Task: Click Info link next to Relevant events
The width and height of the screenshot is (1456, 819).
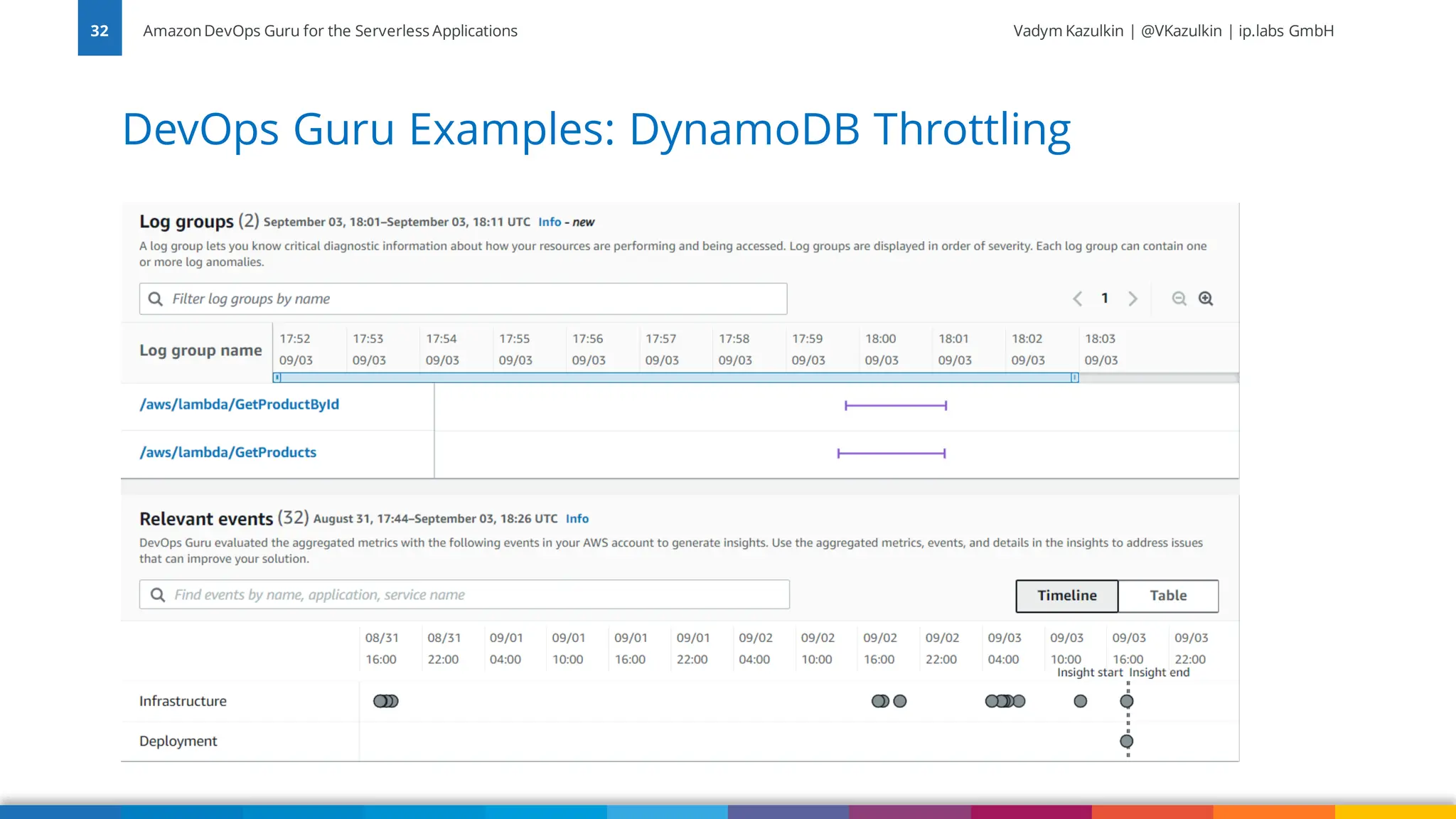Action: pyautogui.click(x=577, y=519)
